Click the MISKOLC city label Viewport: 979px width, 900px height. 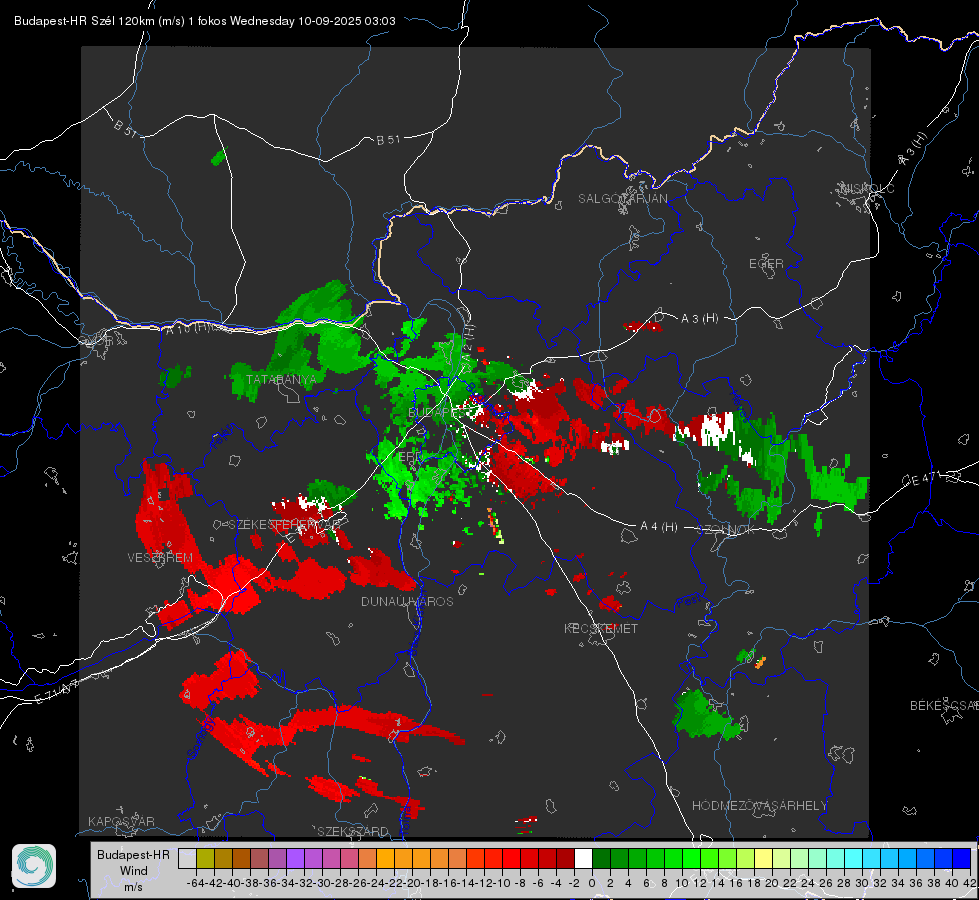867,188
